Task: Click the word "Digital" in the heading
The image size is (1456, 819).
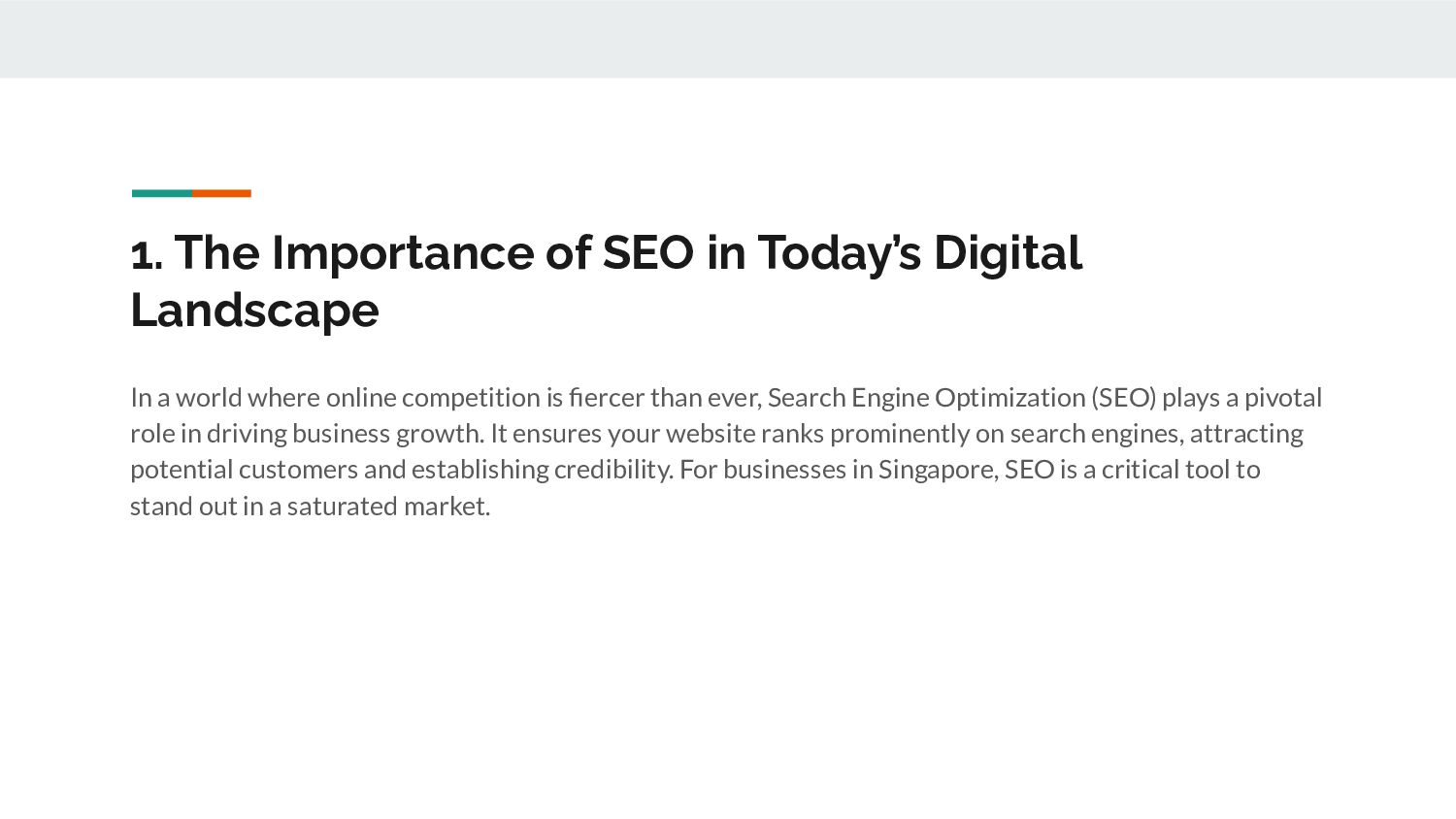Action: (1008, 254)
